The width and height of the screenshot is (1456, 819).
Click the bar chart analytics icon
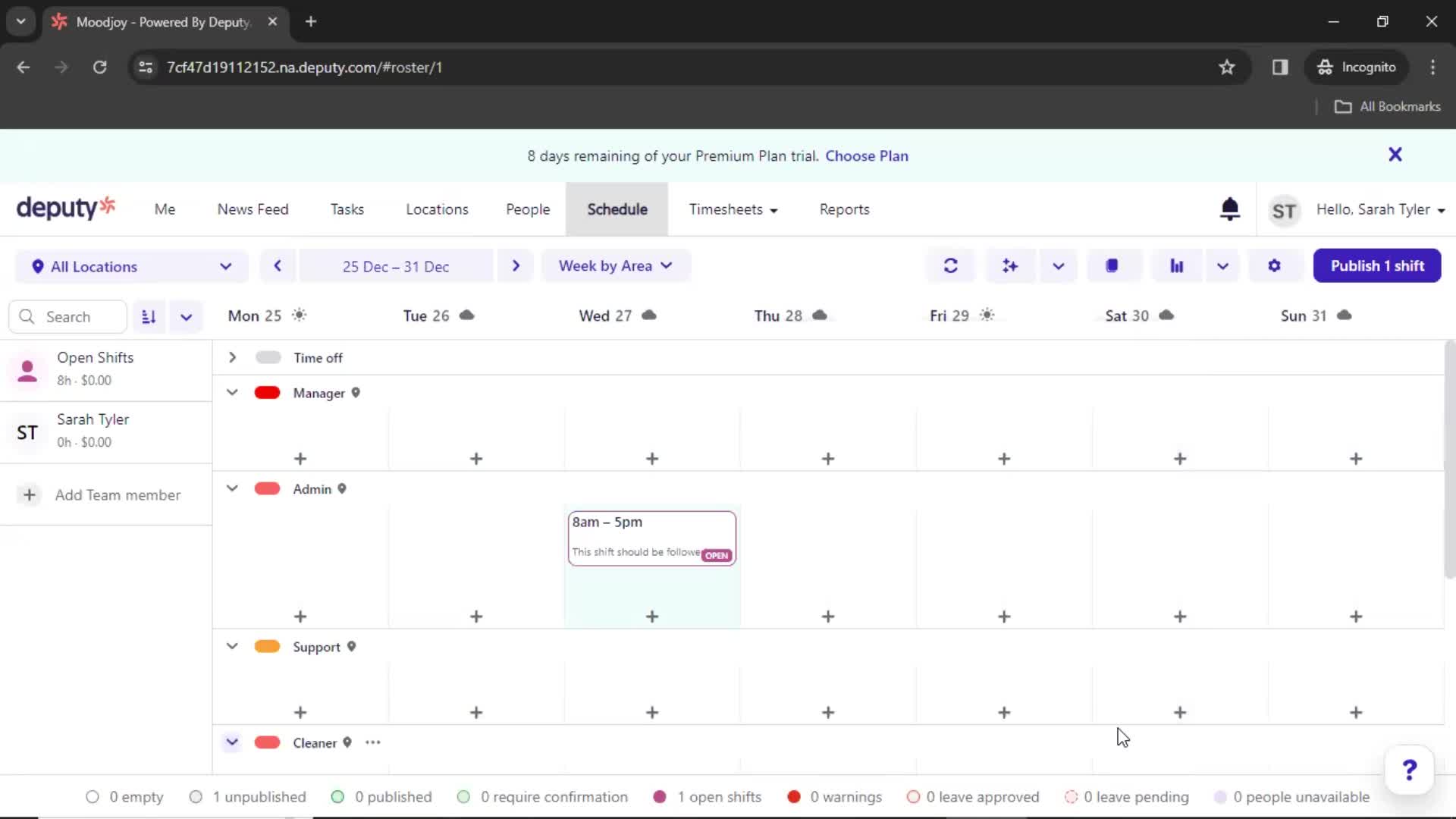(1176, 266)
